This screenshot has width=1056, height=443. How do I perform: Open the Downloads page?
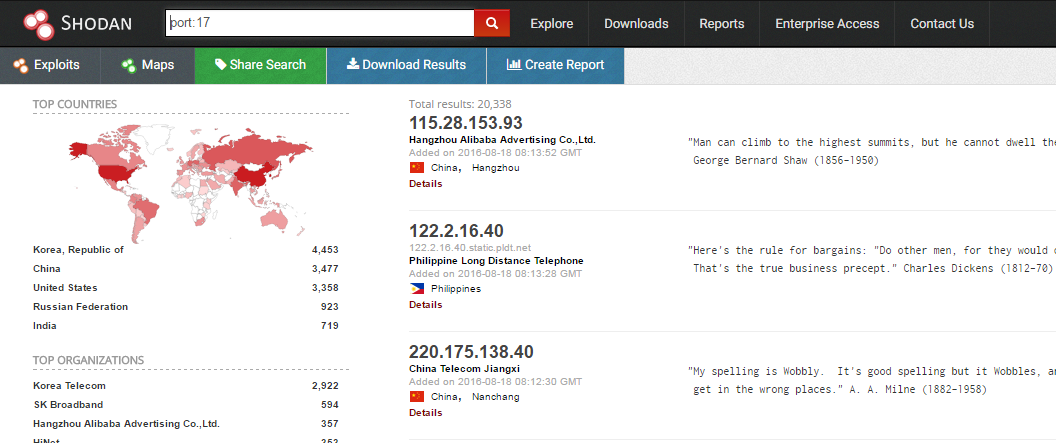pos(636,24)
